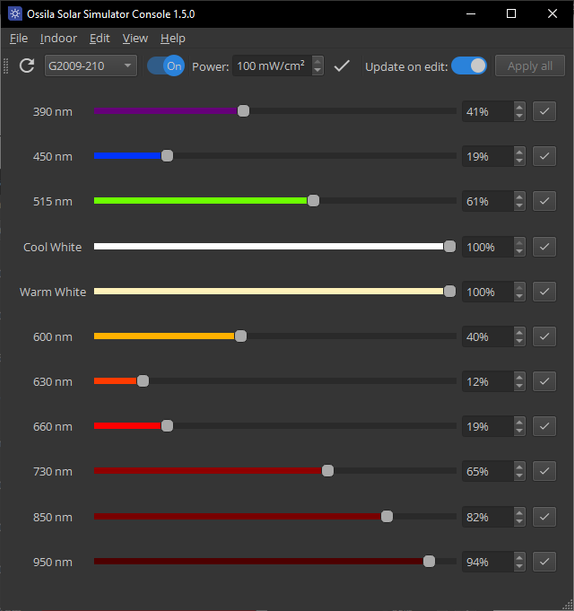Apply the 950 nm value checkmark
Viewport: 574px width, 611px height.
(x=544, y=562)
